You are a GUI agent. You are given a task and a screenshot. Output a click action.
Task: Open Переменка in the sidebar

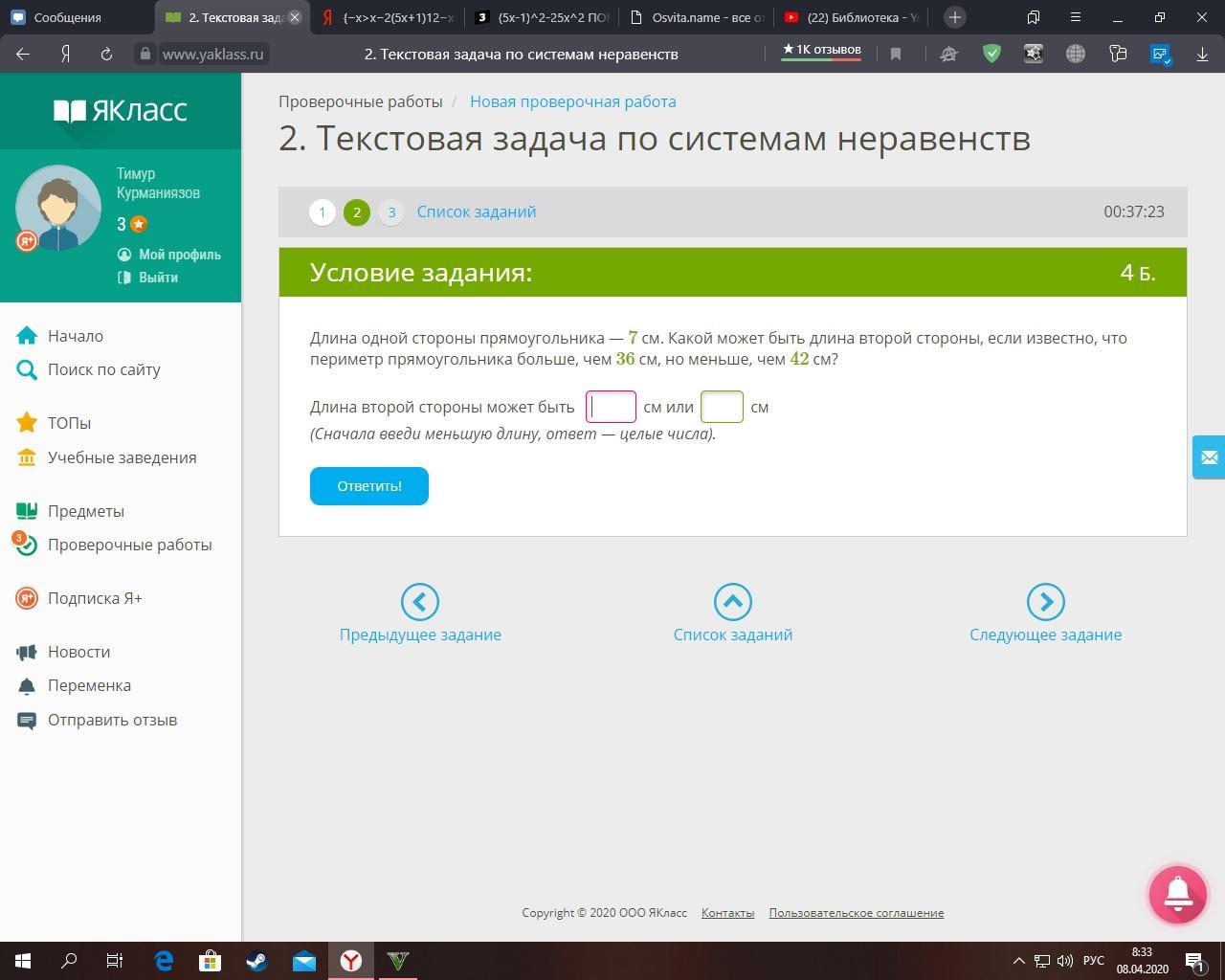coord(89,685)
